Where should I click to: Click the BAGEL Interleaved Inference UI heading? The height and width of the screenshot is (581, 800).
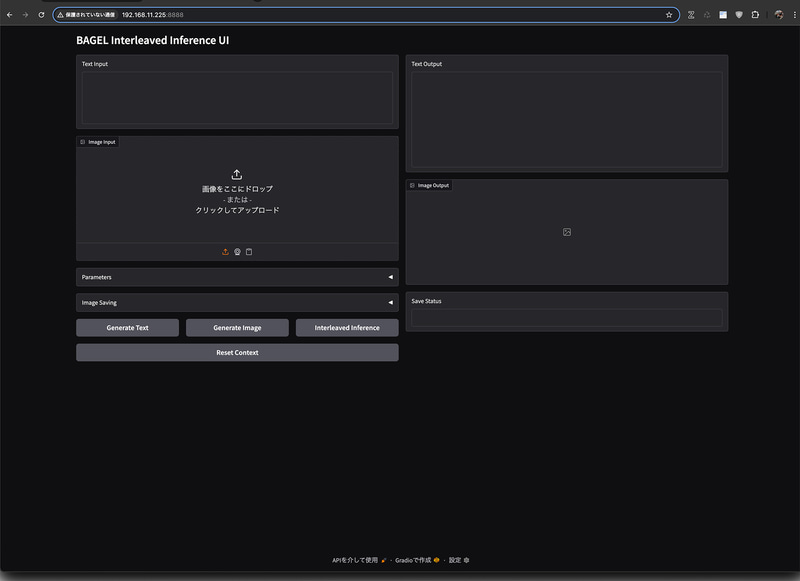click(x=153, y=40)
